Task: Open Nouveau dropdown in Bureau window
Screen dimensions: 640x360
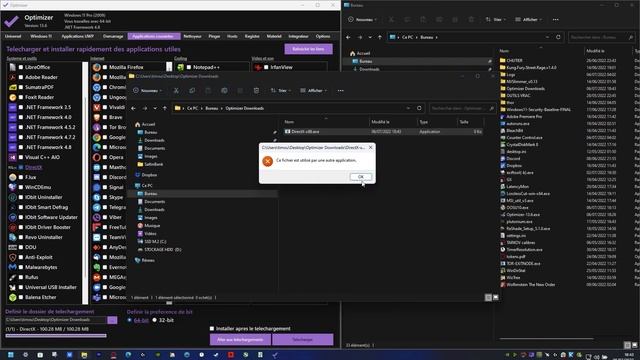Action: point(362,20)
